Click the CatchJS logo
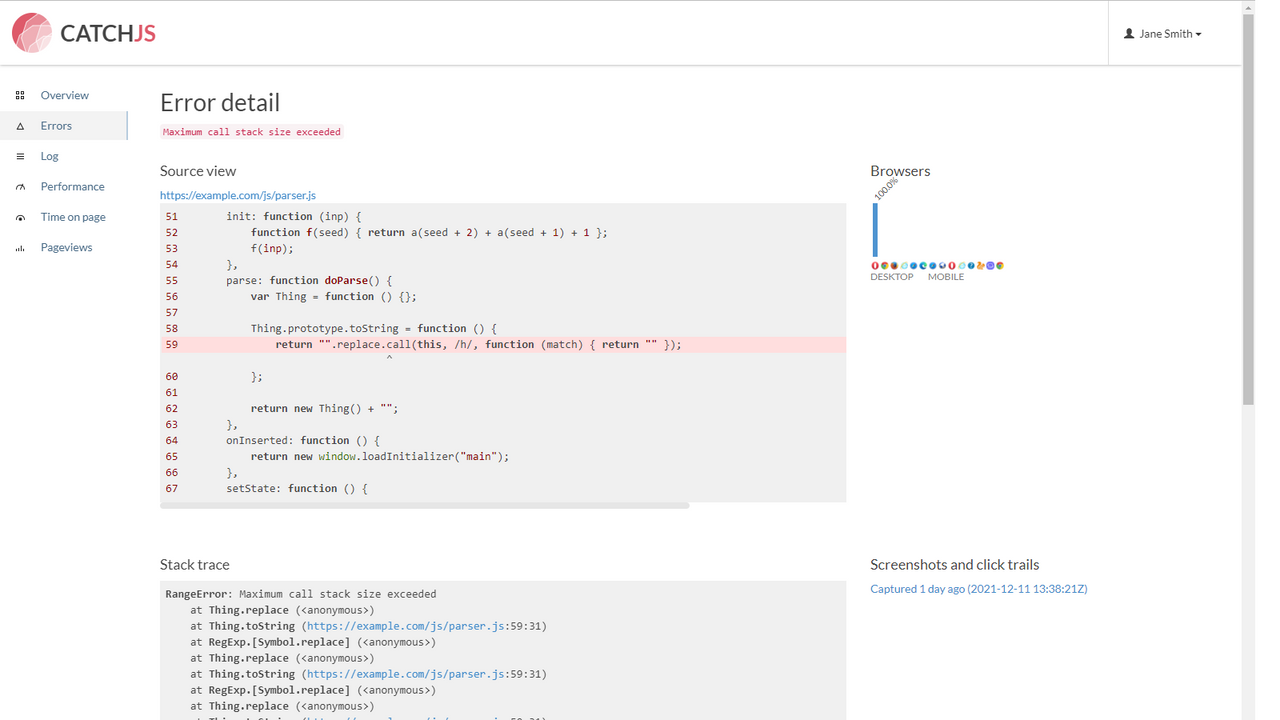Screen dimensions: 1280x720 (84, 32)
